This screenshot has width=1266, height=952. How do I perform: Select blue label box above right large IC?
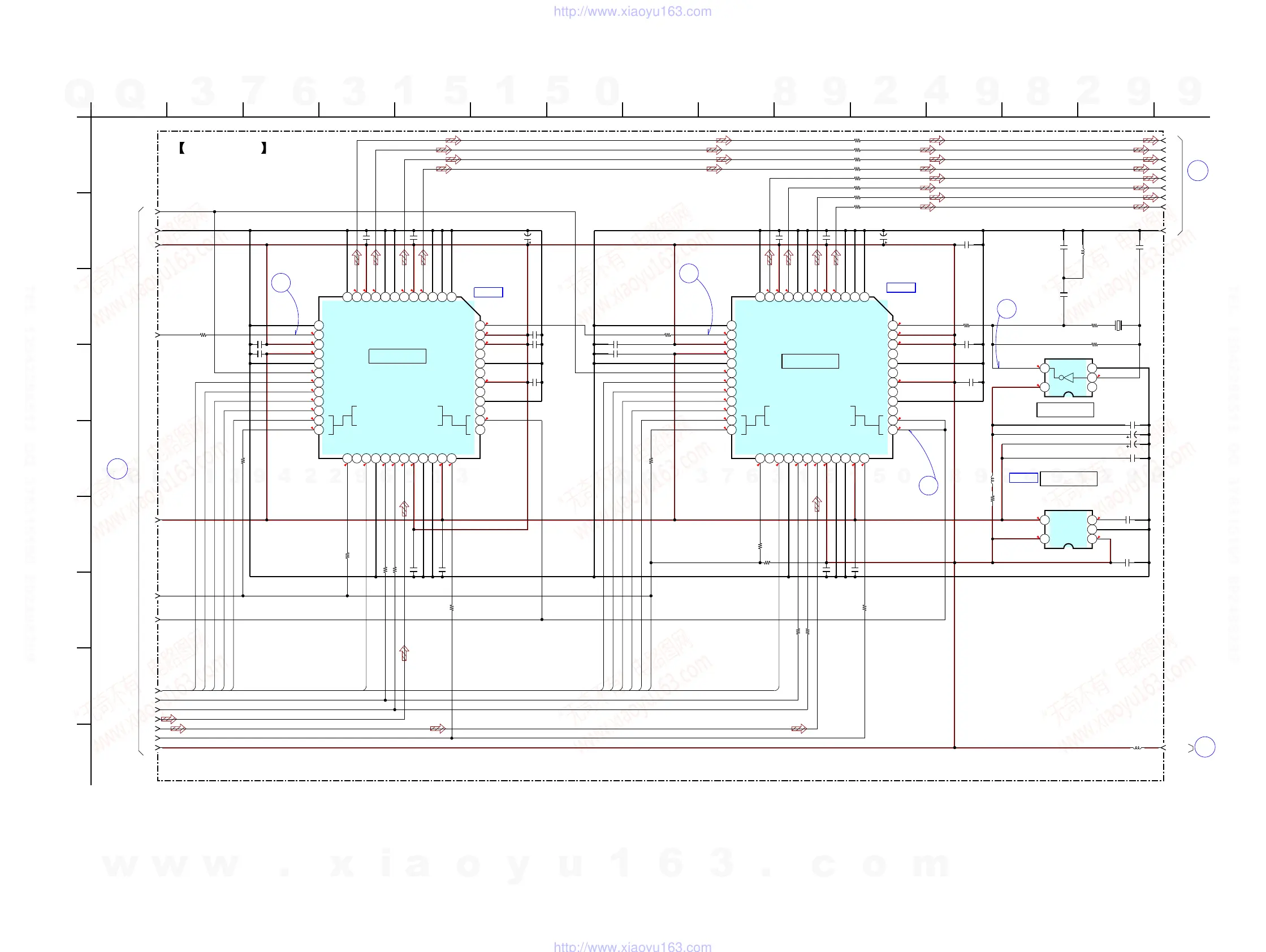901,288
